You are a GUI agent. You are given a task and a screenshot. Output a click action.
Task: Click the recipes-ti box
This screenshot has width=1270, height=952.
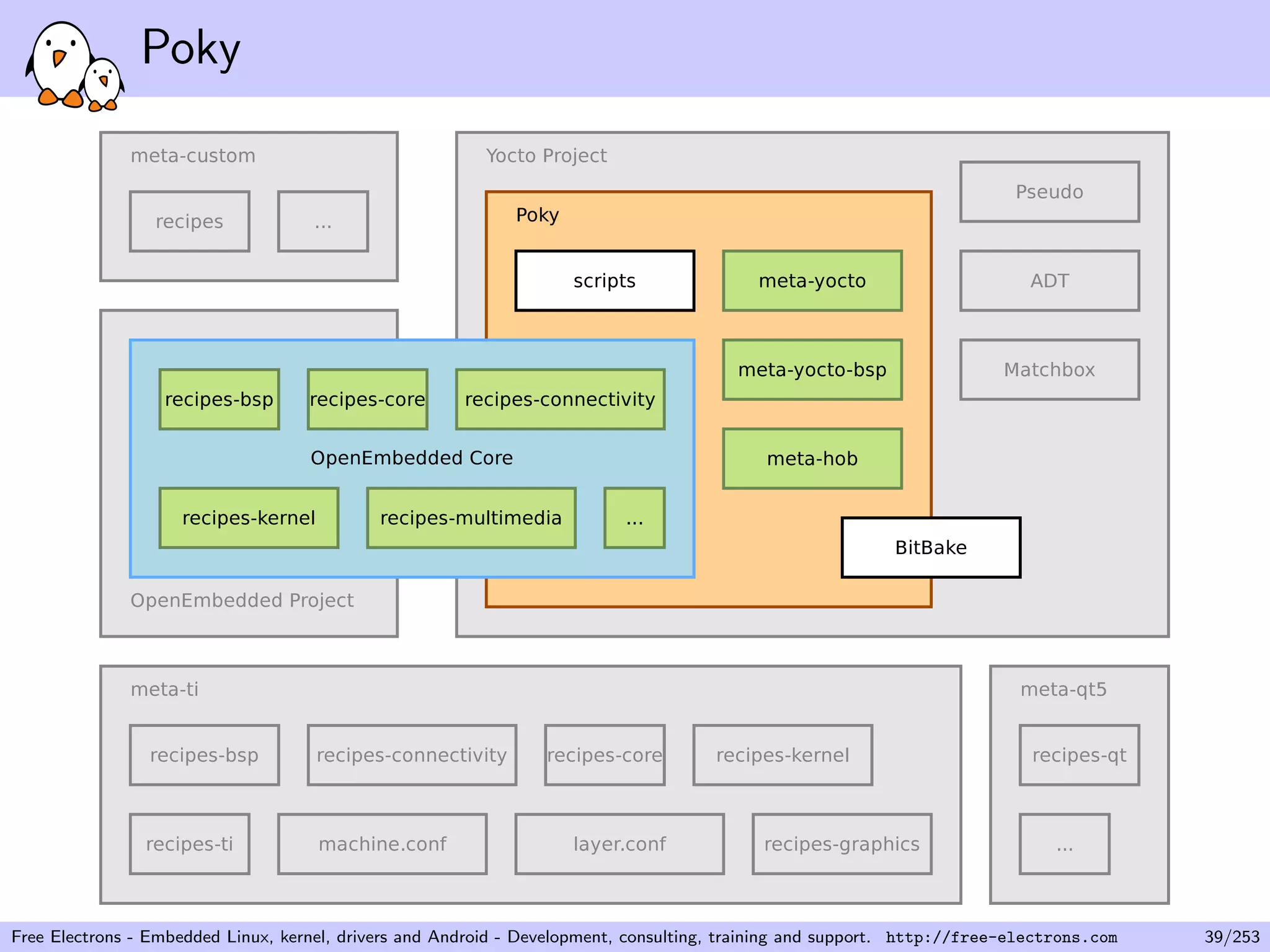[x=189, y=844]
